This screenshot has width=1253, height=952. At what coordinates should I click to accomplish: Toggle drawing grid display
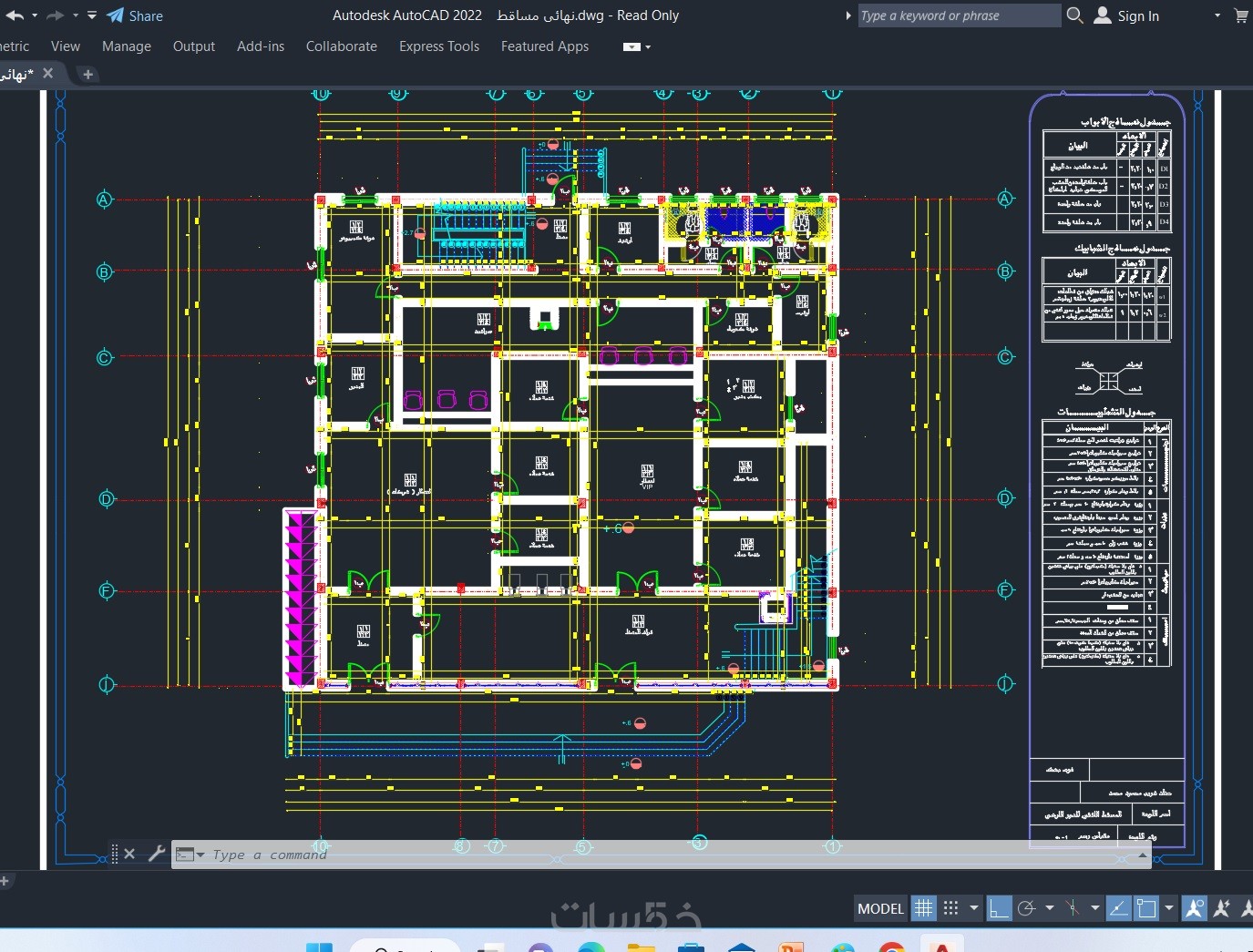click(x=924, y=908)
